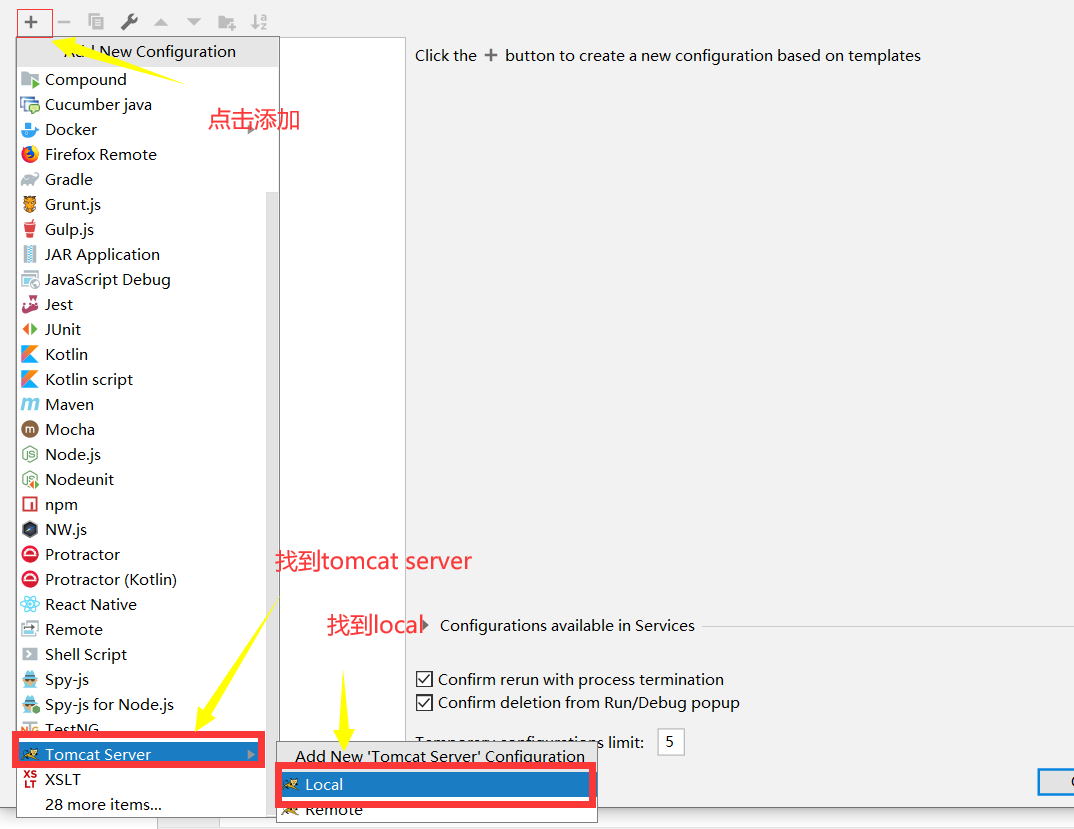1074x829 pixels.
Task: Choose Maven configuration type
Action: click(x=142, y=404)
